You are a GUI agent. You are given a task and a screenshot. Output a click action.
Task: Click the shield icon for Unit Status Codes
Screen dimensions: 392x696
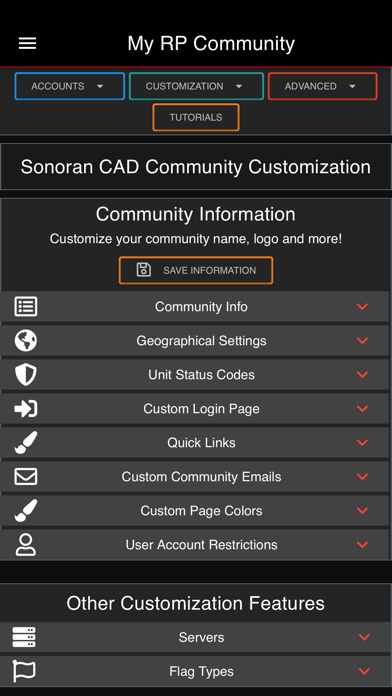click(26, 375)
